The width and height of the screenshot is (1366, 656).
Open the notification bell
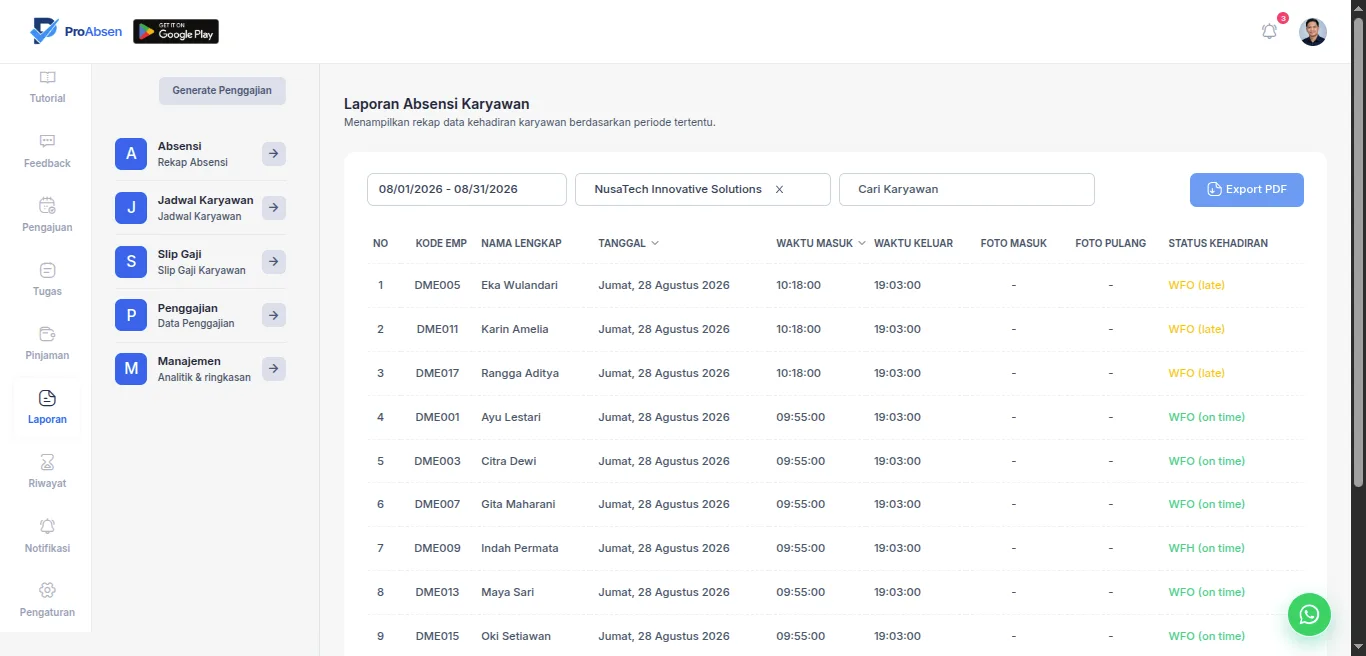tap(1269, 31)
